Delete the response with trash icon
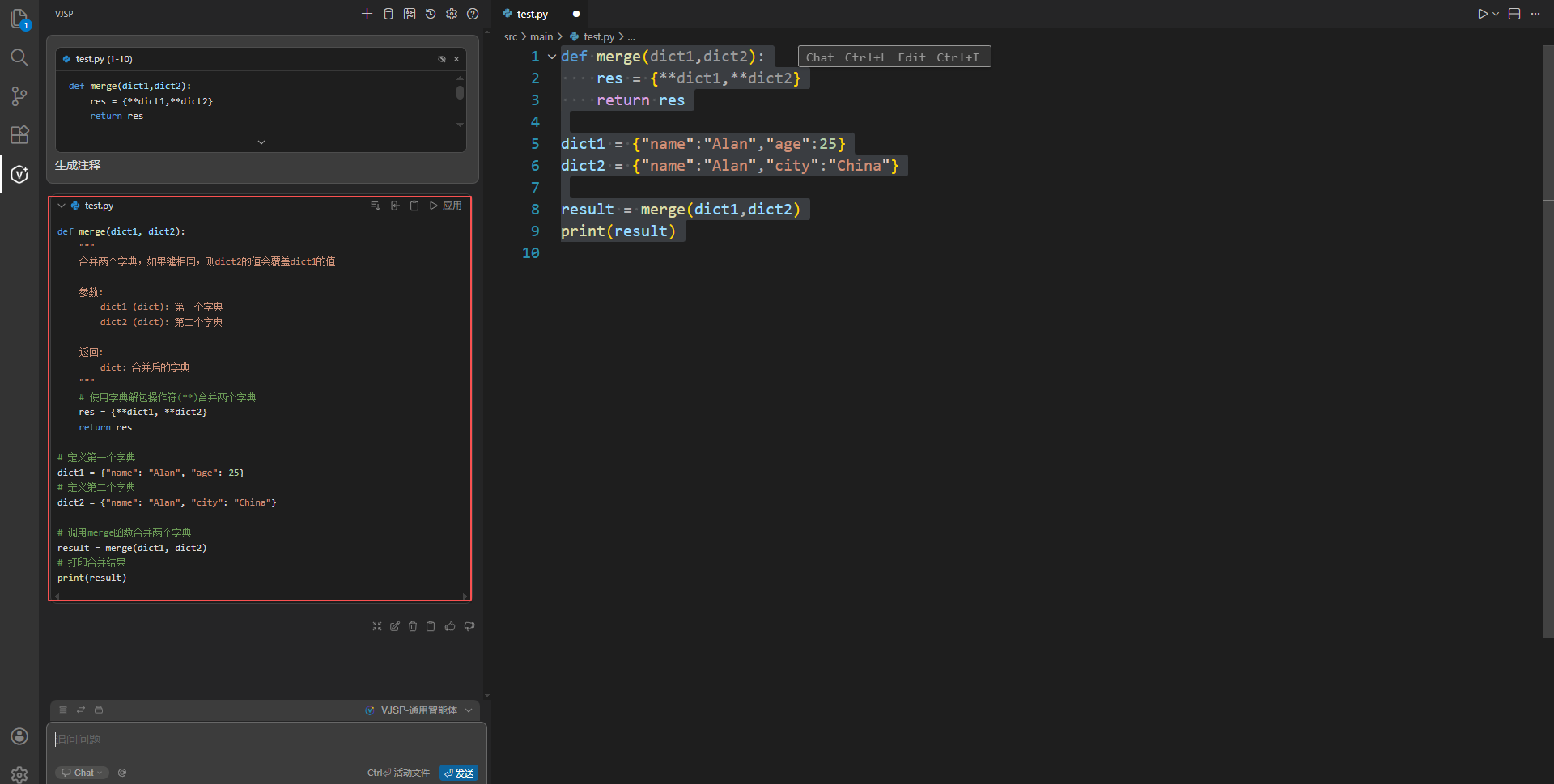The image size is (1554, 784). [413, 626]
